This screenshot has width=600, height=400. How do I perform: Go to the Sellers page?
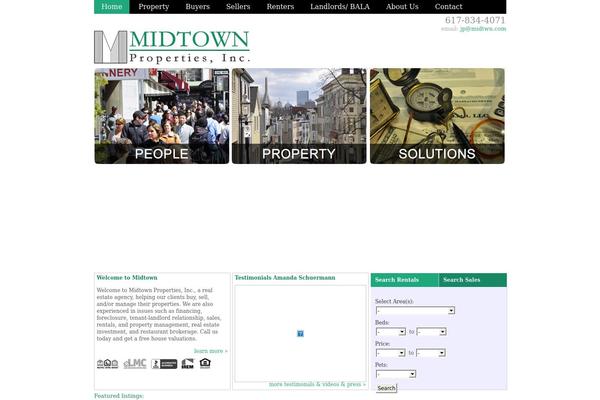tap(238, 7)
